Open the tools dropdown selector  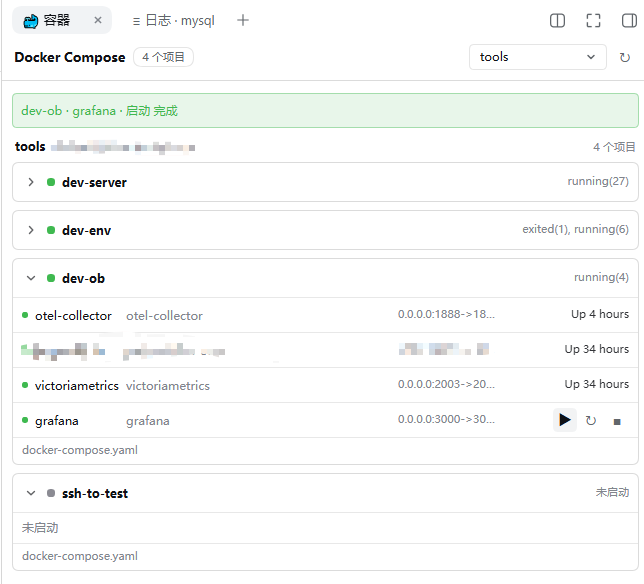pos(538,57)
